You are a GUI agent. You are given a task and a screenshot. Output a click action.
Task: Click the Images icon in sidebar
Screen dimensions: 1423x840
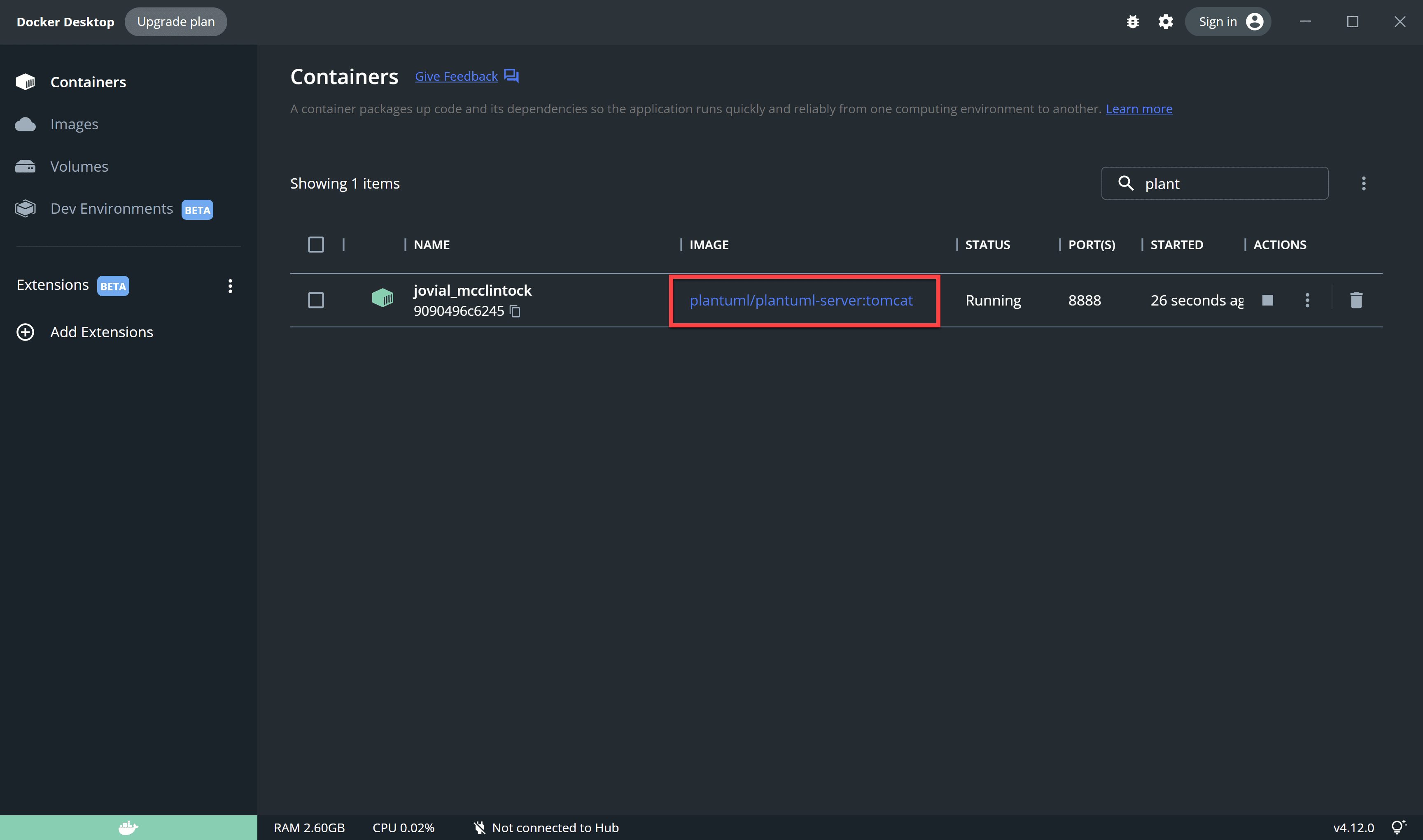[x=25, y=123]
